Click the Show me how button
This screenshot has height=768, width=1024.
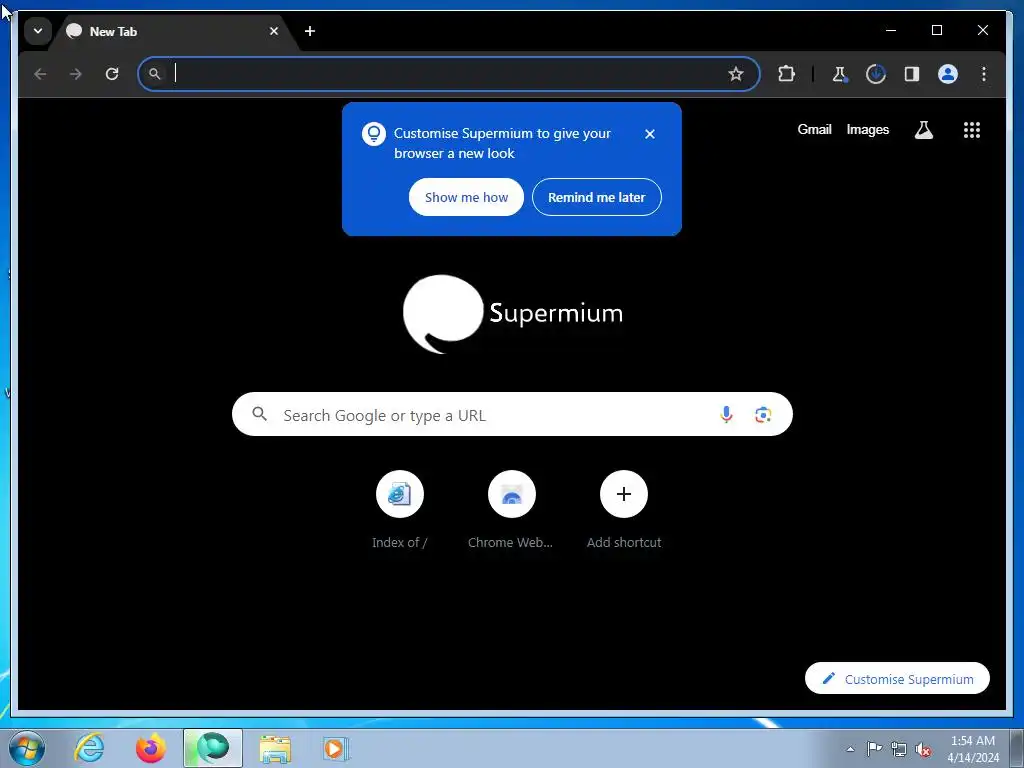coord(466,197)
